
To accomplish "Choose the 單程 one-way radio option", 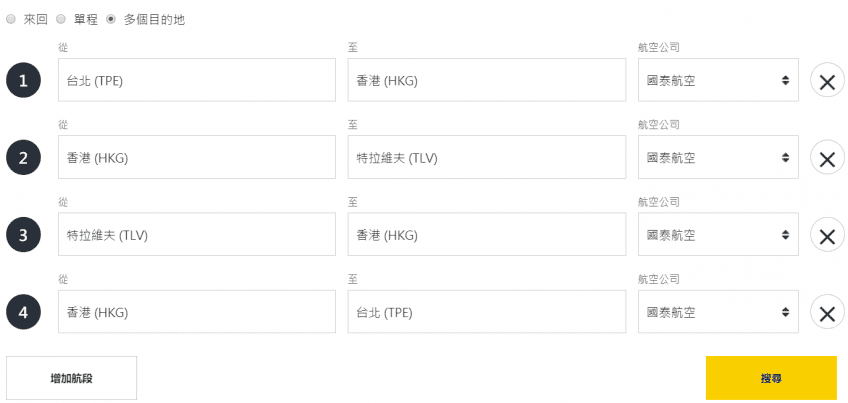I will tap(61, 19).
